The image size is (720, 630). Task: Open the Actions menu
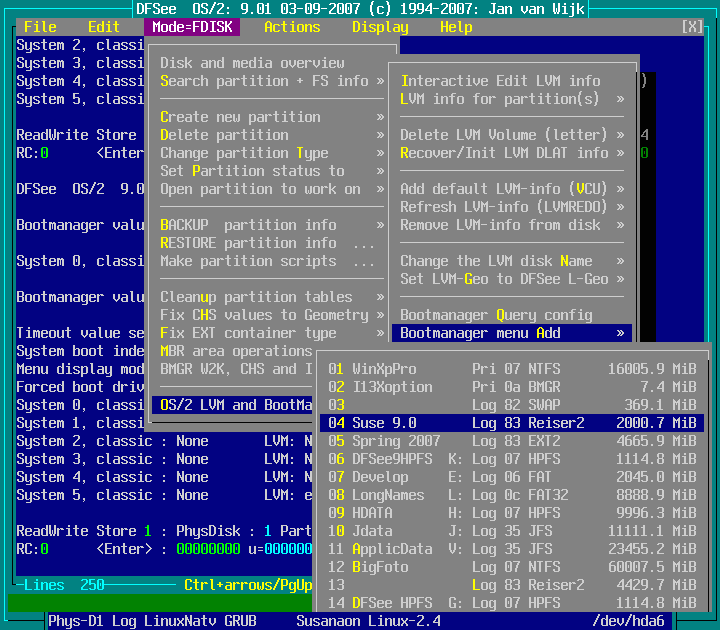[292, 27]
